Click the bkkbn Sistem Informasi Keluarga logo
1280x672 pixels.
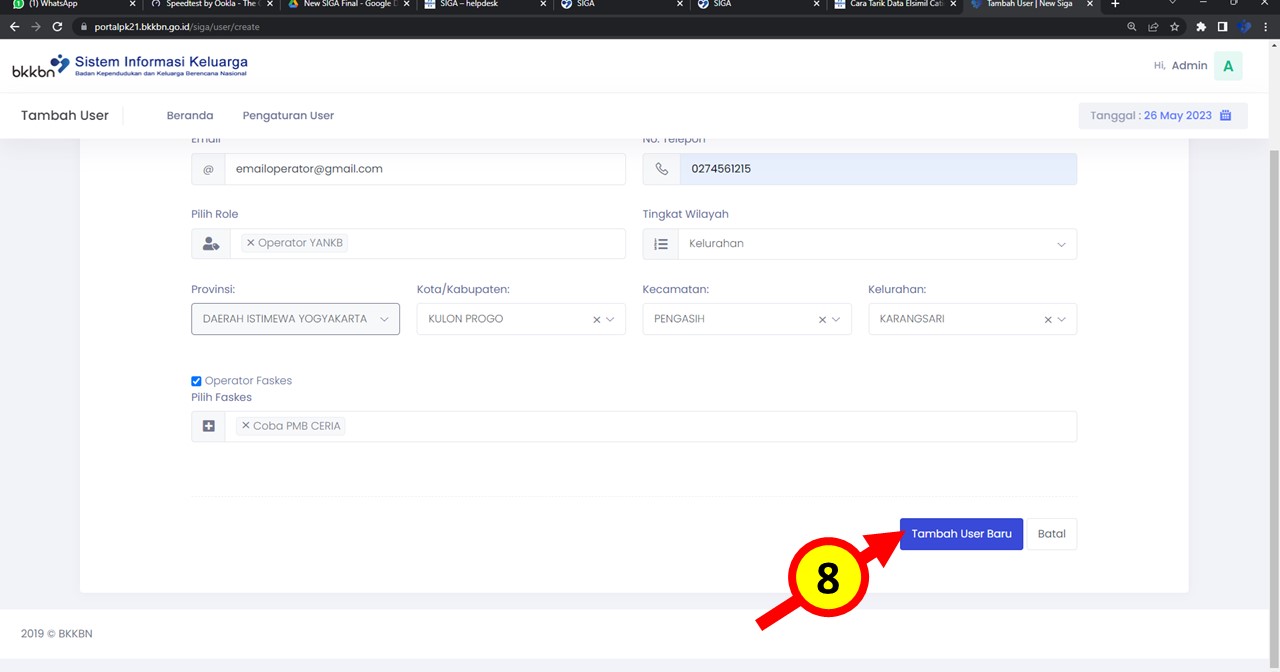pos(130,64)
